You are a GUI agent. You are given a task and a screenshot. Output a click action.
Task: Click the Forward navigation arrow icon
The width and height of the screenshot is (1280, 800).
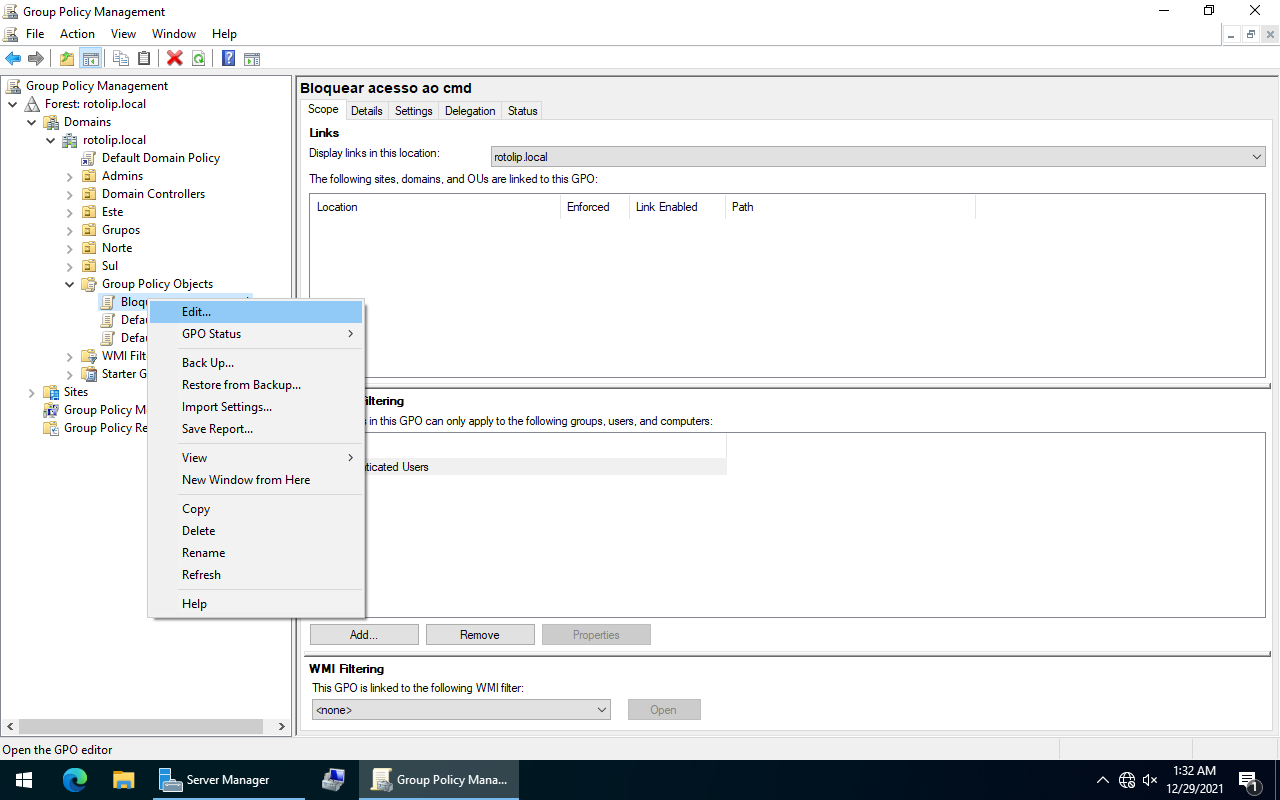point(36,58)
